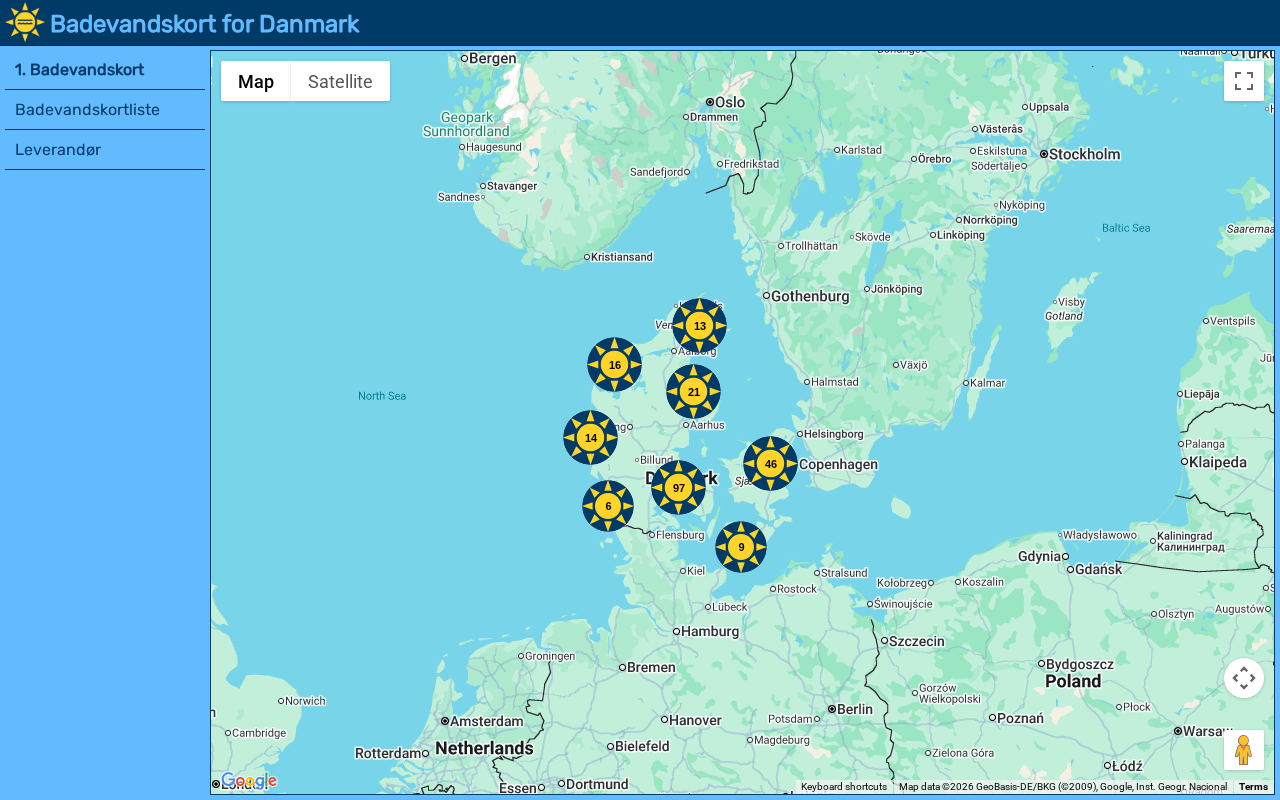Click the Poznań city label

(1020, 718)
